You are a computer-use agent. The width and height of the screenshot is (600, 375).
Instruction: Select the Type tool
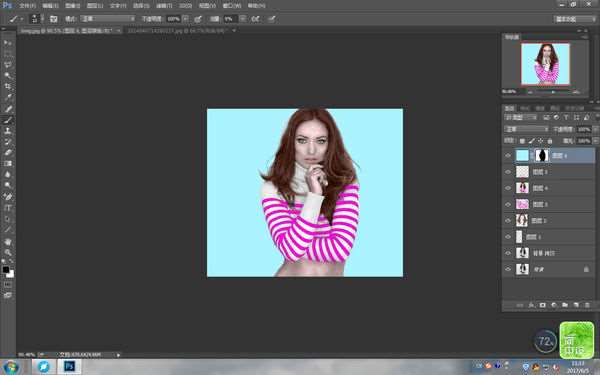[x=8, y=208]
